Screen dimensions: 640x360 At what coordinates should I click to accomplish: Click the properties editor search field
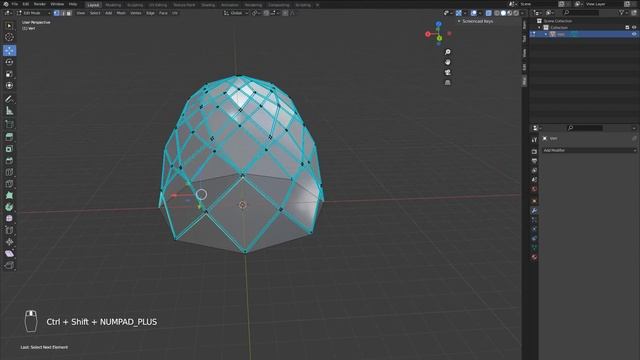point(584,128)
